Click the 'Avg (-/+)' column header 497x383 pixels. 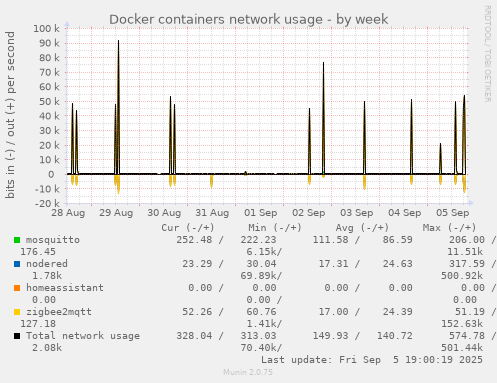[362, 228]
